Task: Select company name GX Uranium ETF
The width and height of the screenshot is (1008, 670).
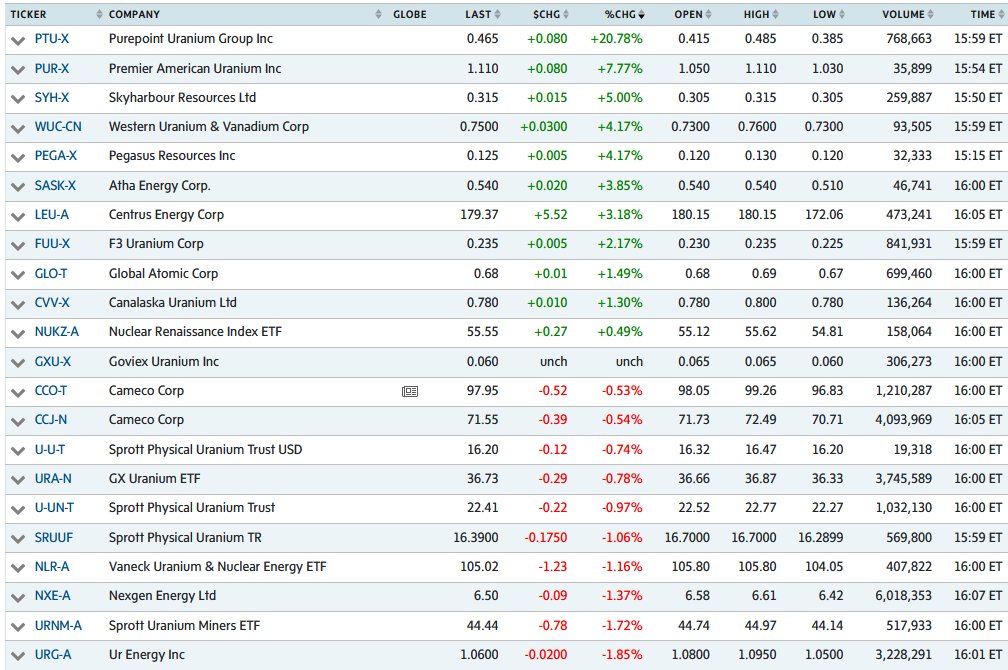Action: [154, 478]
